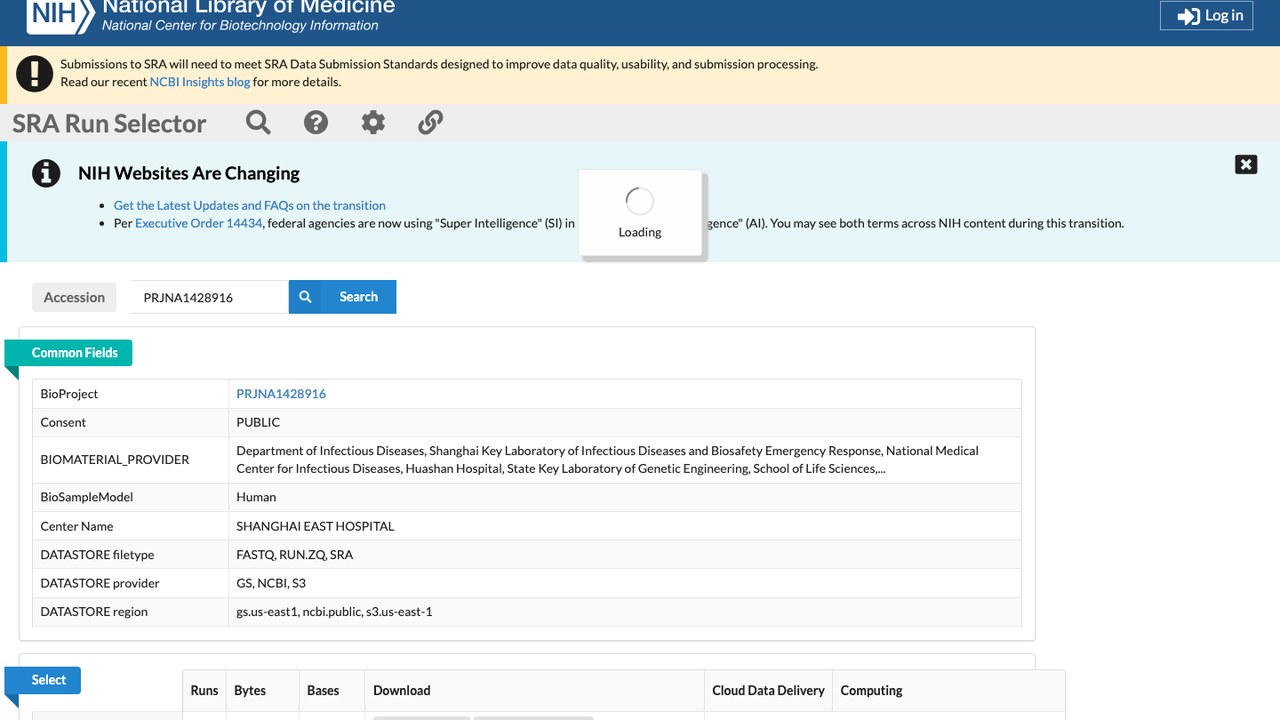Click the blue Search button
Screen dimensions: 1280x720
(343, 297)
